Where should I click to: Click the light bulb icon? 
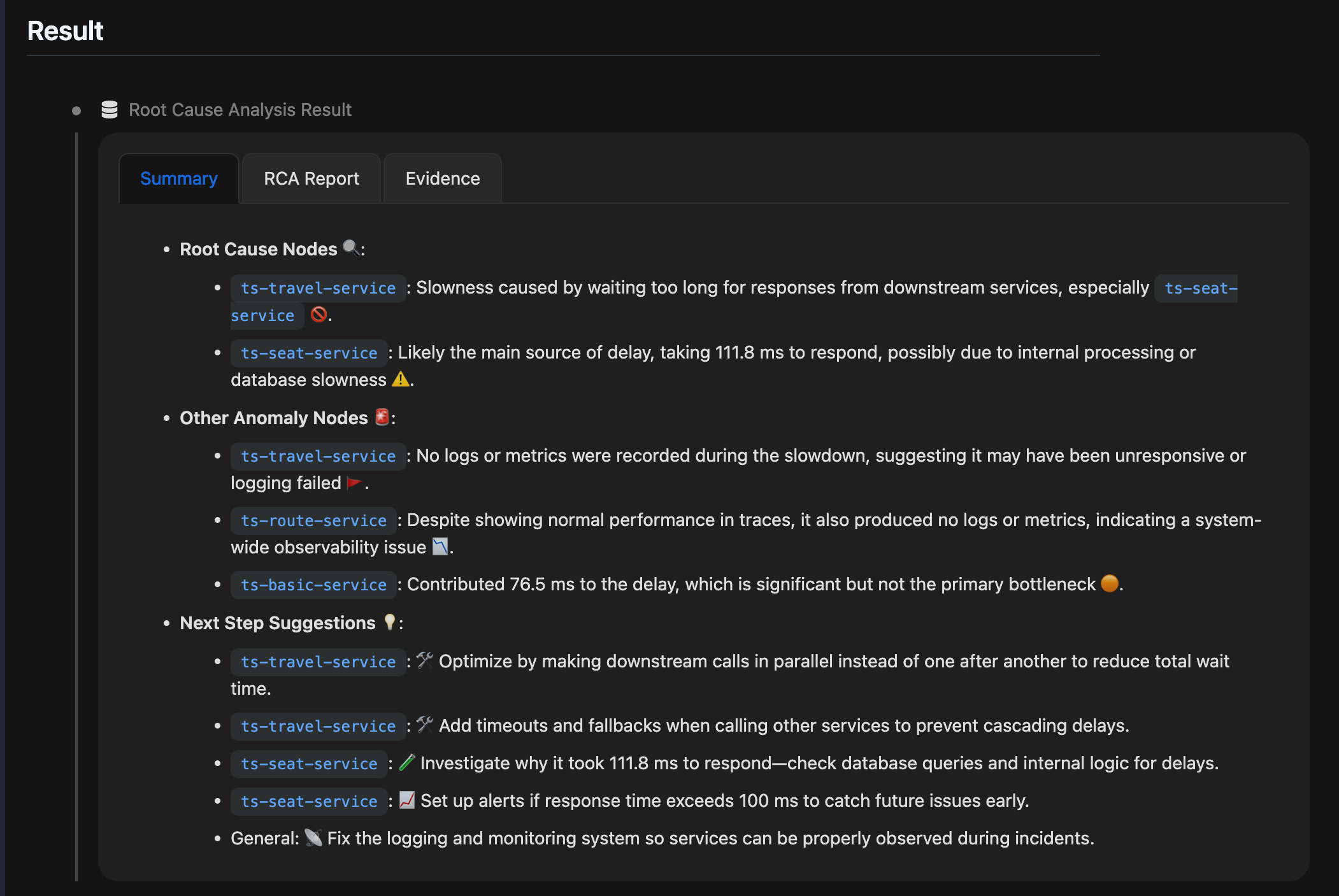[390, 622]
